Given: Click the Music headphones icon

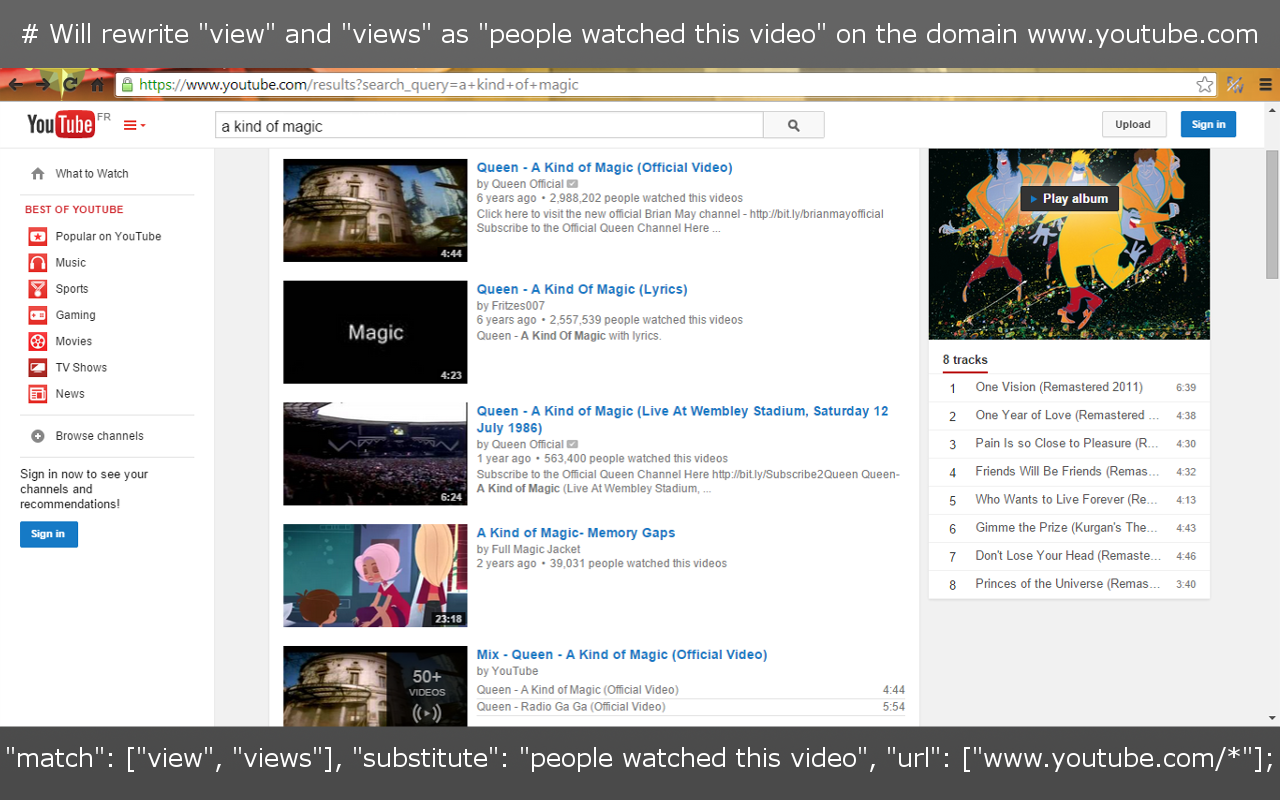Looking at the screenshot, I should point(38,263).
